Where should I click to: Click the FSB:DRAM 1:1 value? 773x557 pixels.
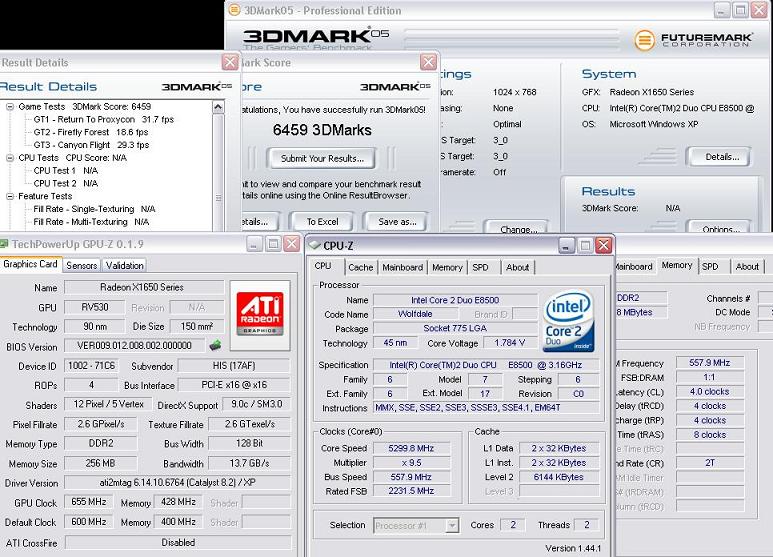(x=709, y=377)
